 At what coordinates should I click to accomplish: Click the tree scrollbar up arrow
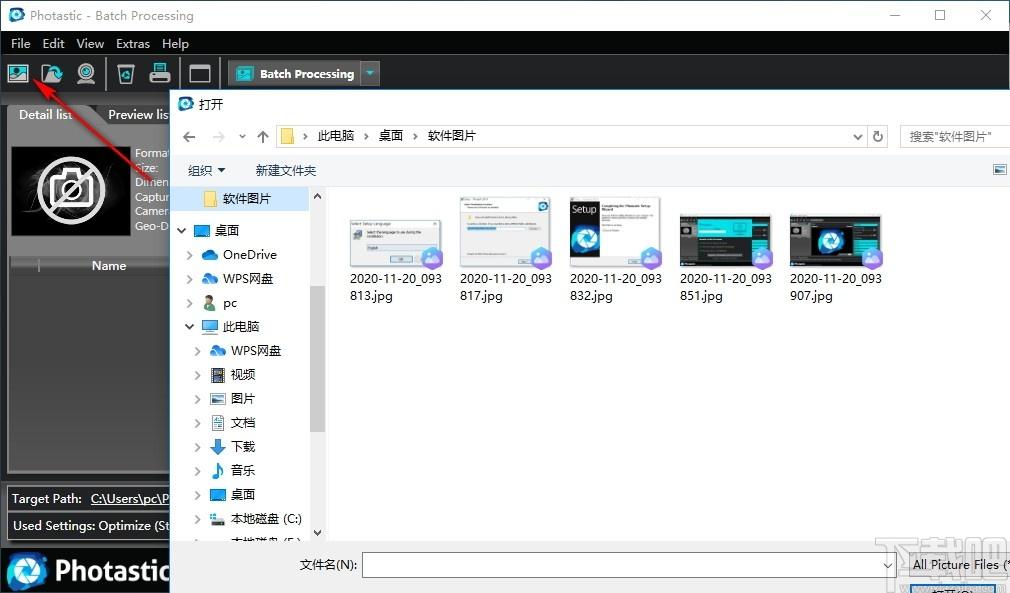pyautogui.click(x=317, y=196)
